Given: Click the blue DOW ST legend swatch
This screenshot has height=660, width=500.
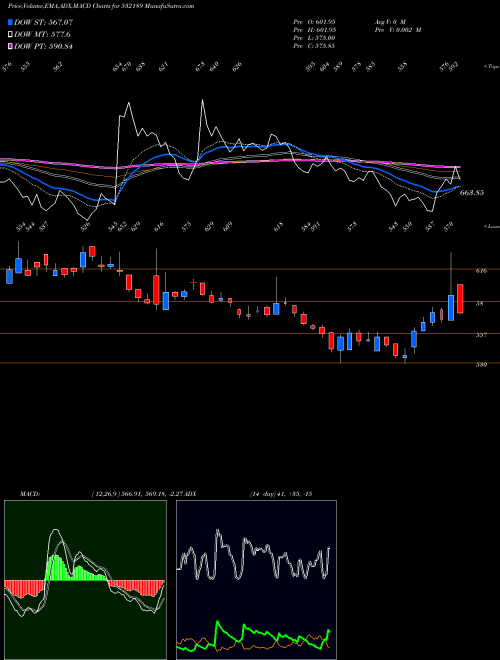Looking at the screenshot, I should click(10, 22).
